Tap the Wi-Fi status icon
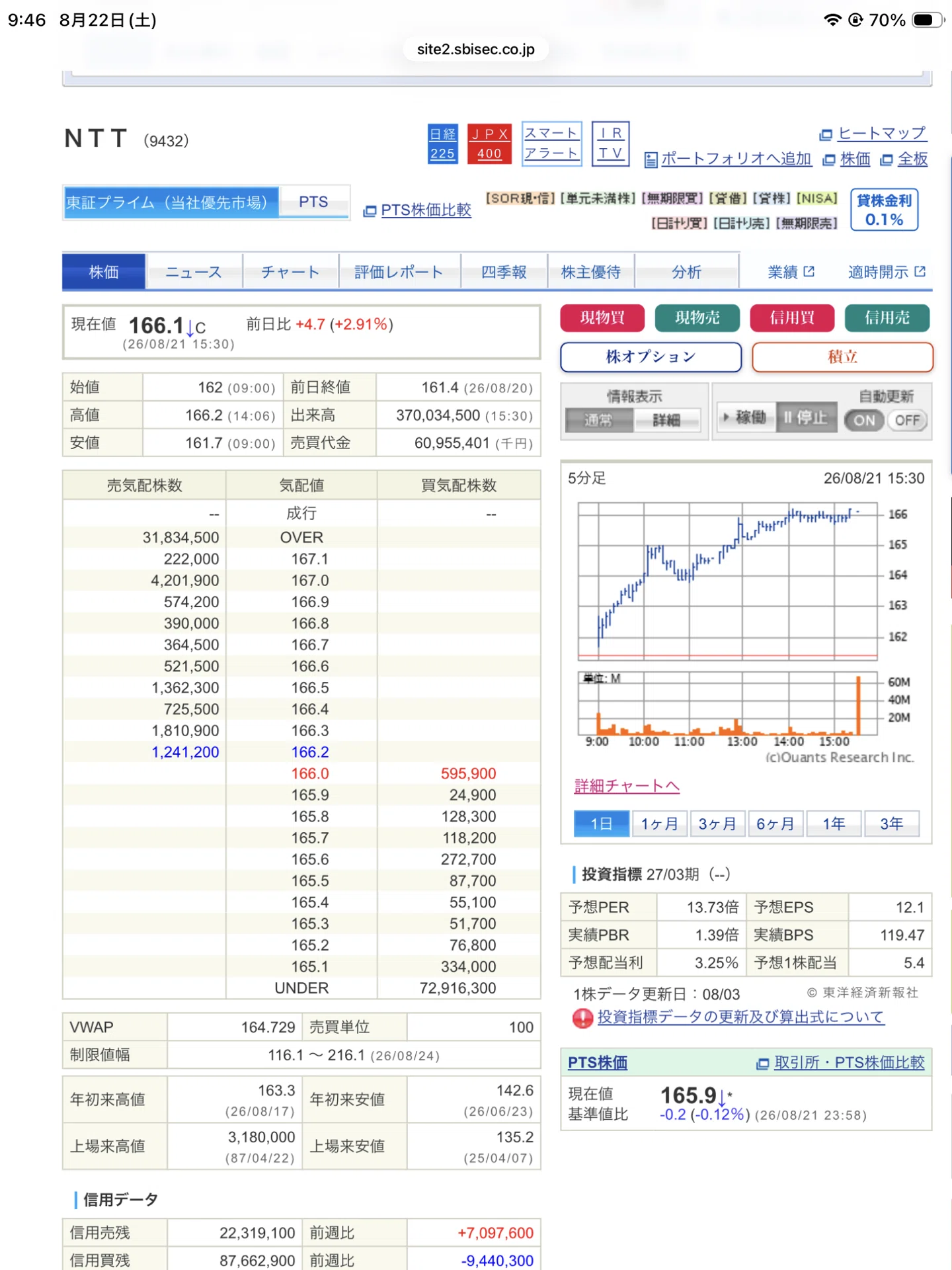 coord(832,20)
